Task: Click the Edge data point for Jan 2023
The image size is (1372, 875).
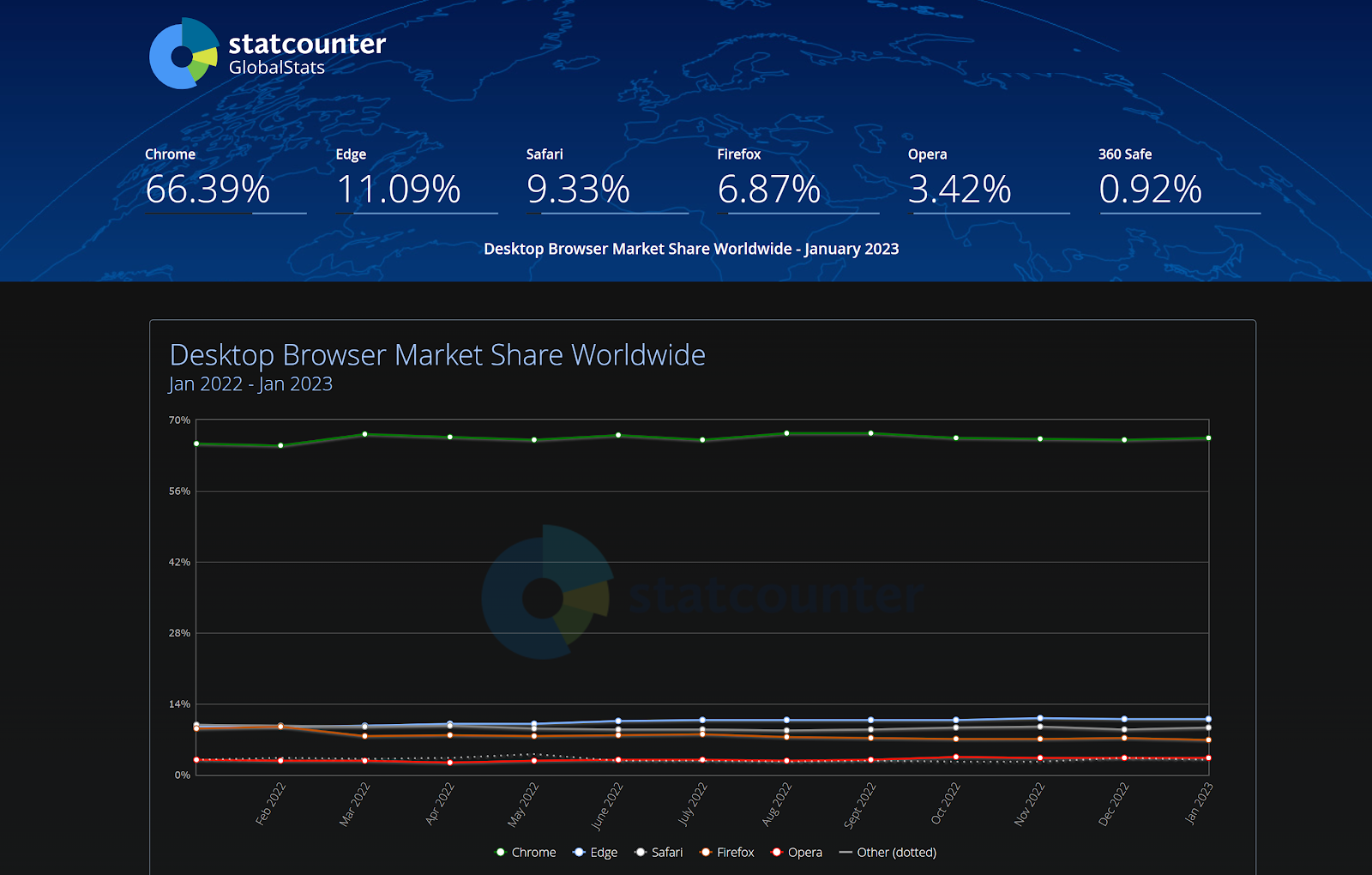Action: (1208, 719)
